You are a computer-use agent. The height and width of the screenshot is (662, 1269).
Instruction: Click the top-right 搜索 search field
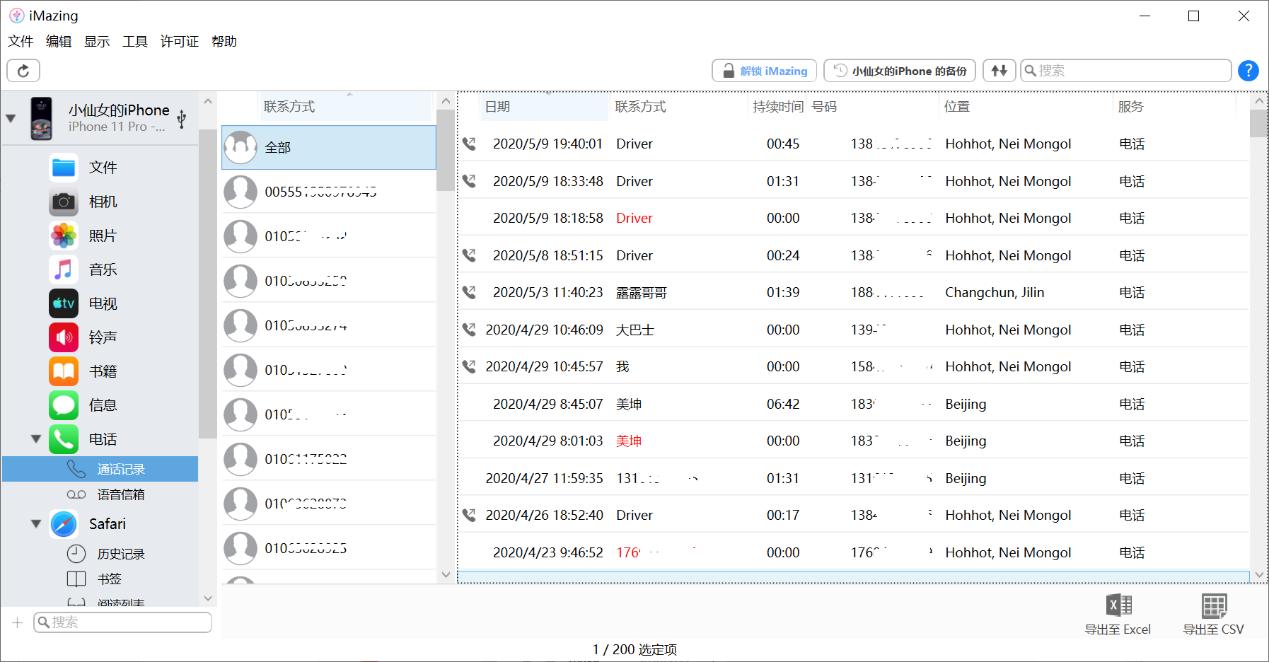coord(1130,70)
